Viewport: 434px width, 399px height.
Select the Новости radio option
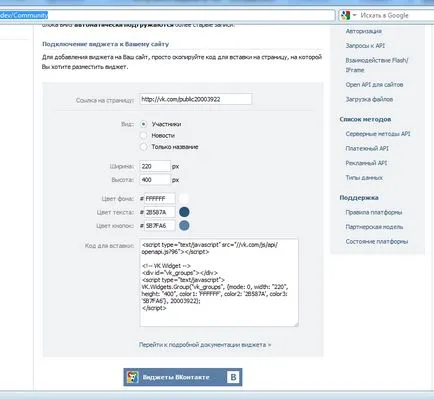pyautogui.click(x=143, y=135)
